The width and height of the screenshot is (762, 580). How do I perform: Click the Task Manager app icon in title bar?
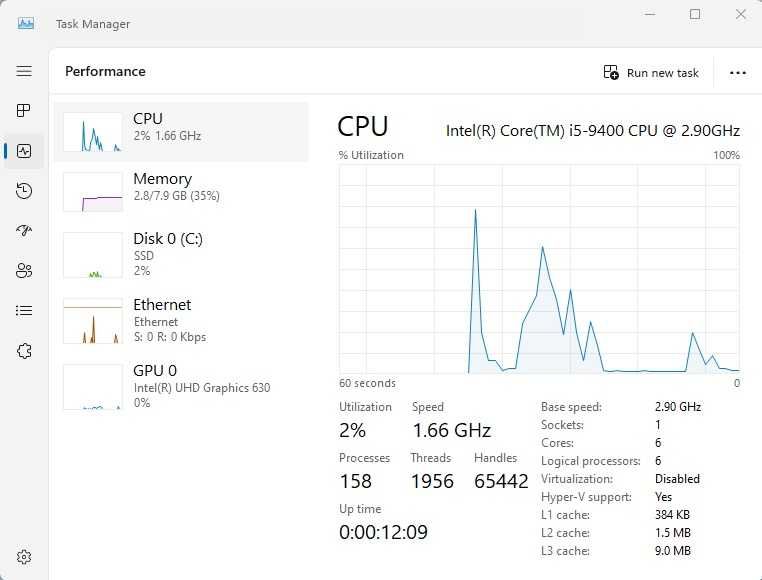25,23
